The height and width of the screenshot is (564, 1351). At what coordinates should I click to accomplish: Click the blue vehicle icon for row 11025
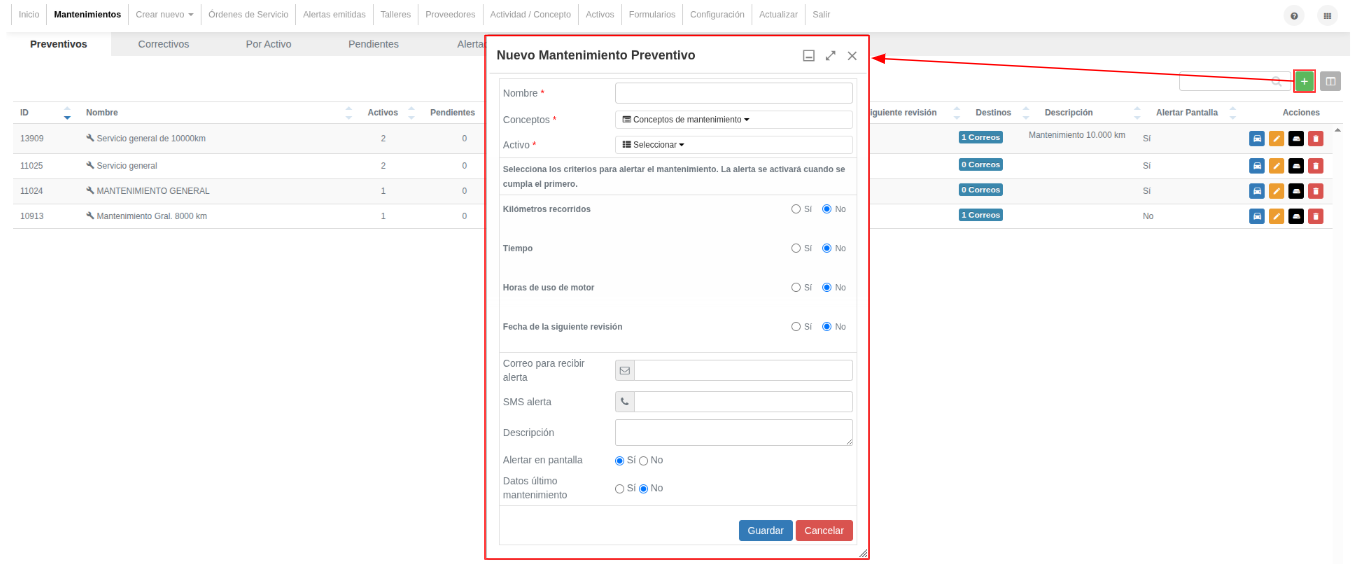[x=1257, y=166]
